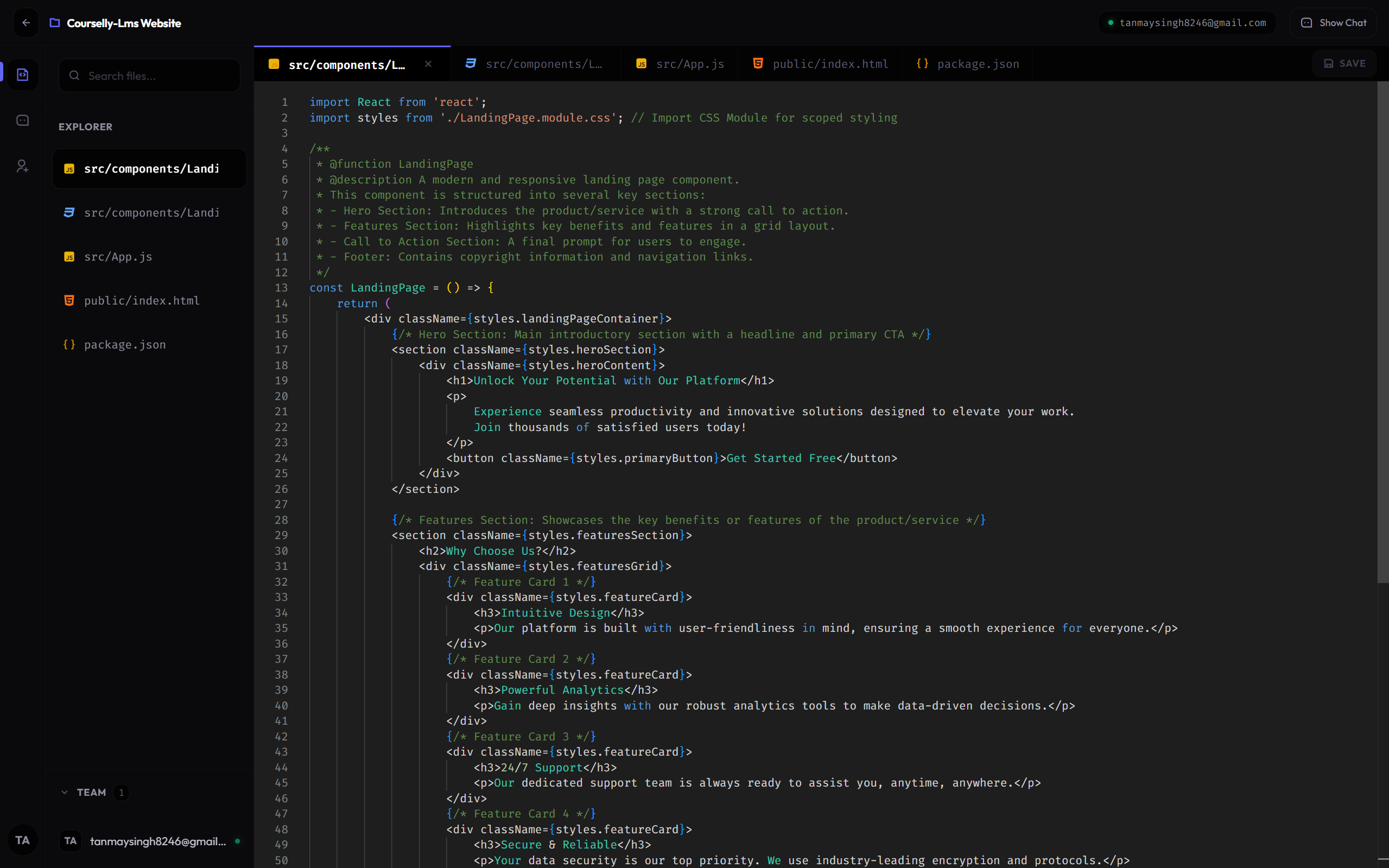Click 'Intuitive Design' h3 text in code
The width and height of the screenshot is (1389, 868).
pyautogui.click(x=555, y=612)
